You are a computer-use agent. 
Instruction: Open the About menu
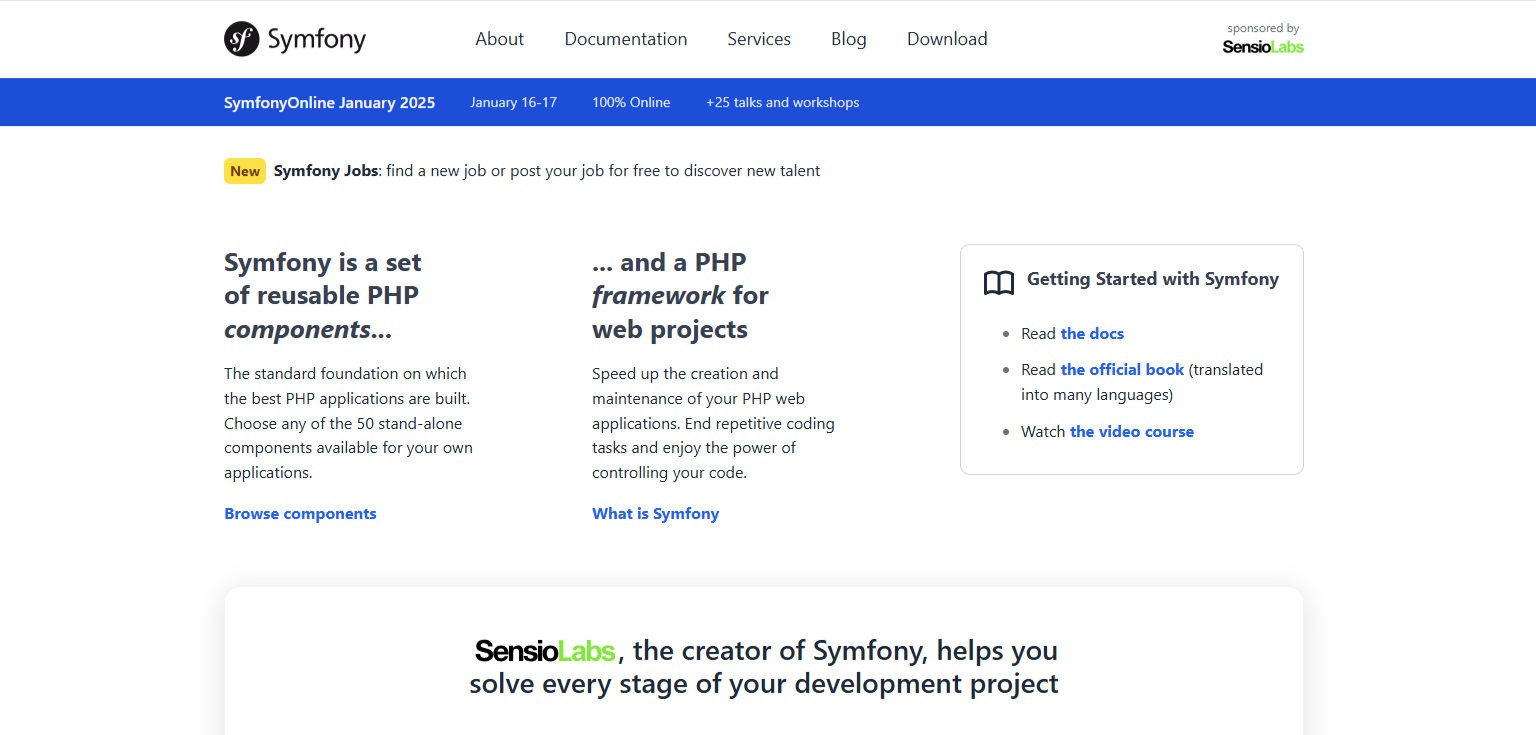click(499, 39)
